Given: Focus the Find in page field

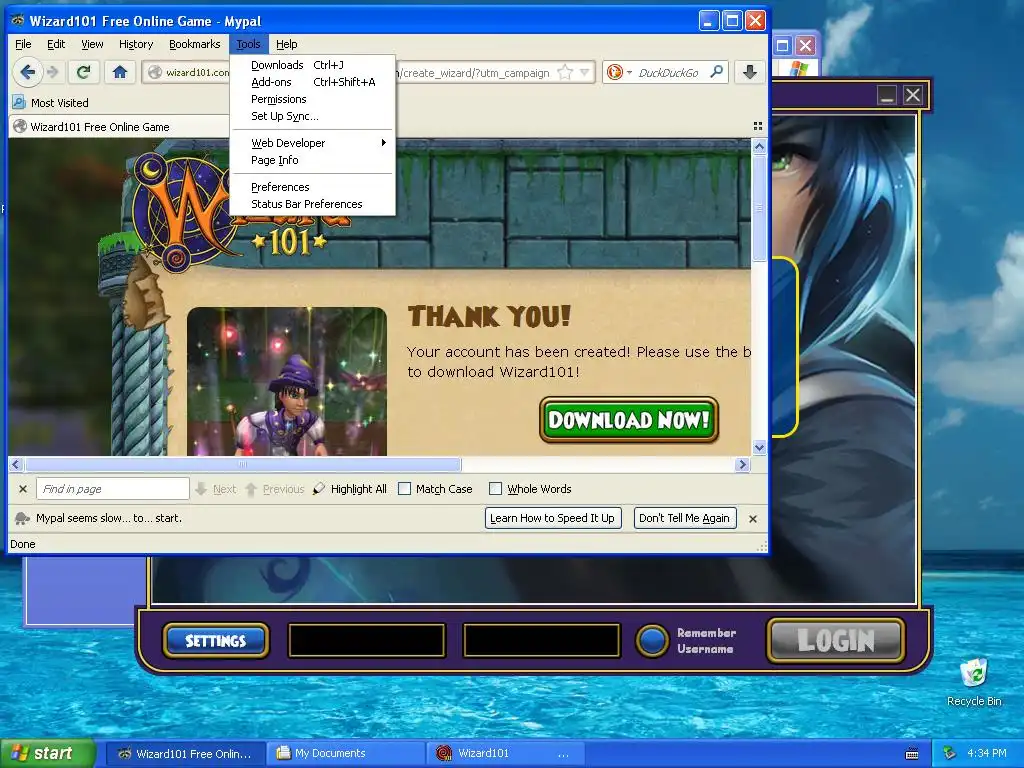Looking at the screenshot, I should click(112, 488).
